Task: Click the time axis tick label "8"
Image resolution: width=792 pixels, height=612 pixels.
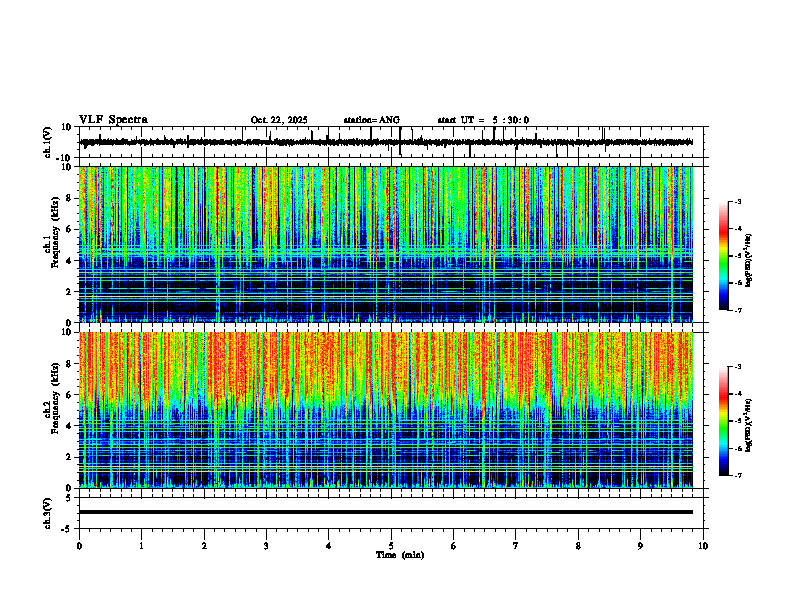Action: 578,546
